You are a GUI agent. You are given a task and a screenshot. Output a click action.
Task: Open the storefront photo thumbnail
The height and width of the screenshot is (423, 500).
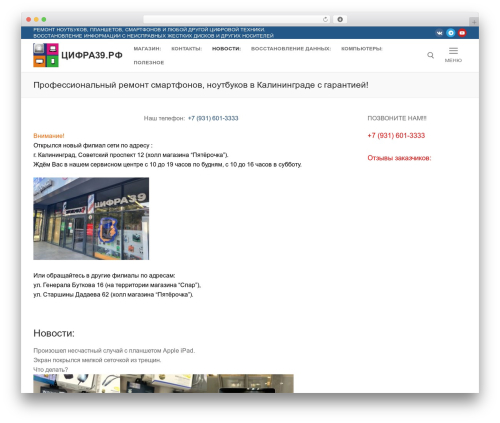coord(91,218)
